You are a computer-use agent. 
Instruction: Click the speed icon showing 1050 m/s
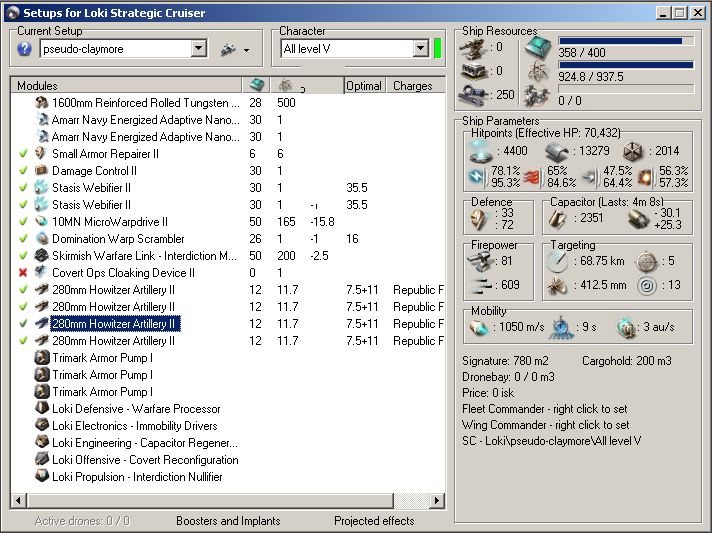pos(479,327)
